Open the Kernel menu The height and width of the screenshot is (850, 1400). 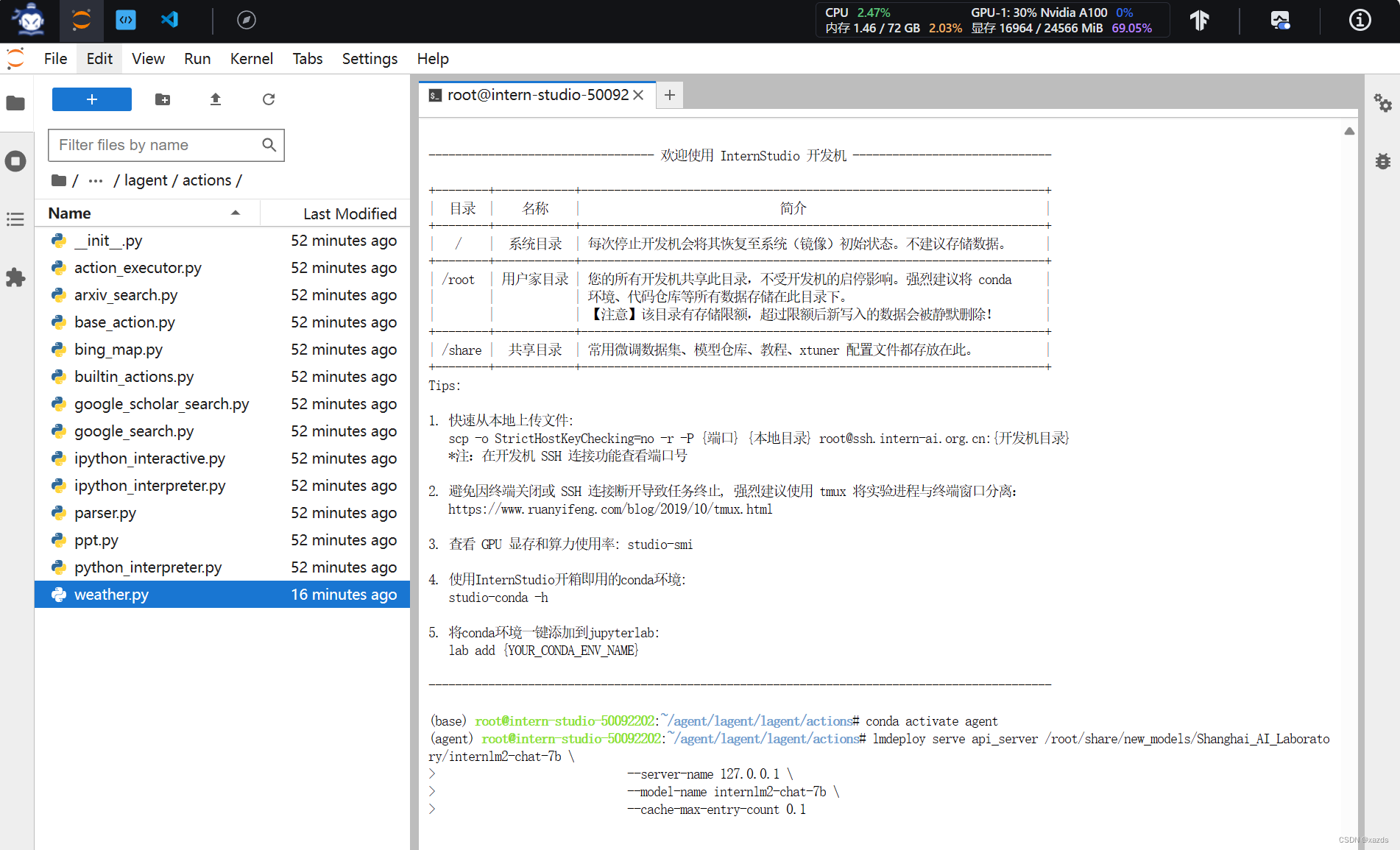point(252,59)
